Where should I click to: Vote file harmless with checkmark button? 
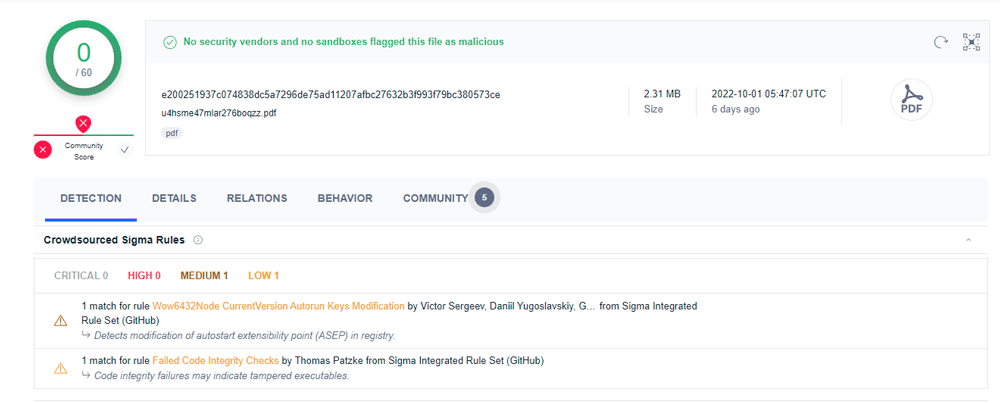click(124, 150)
